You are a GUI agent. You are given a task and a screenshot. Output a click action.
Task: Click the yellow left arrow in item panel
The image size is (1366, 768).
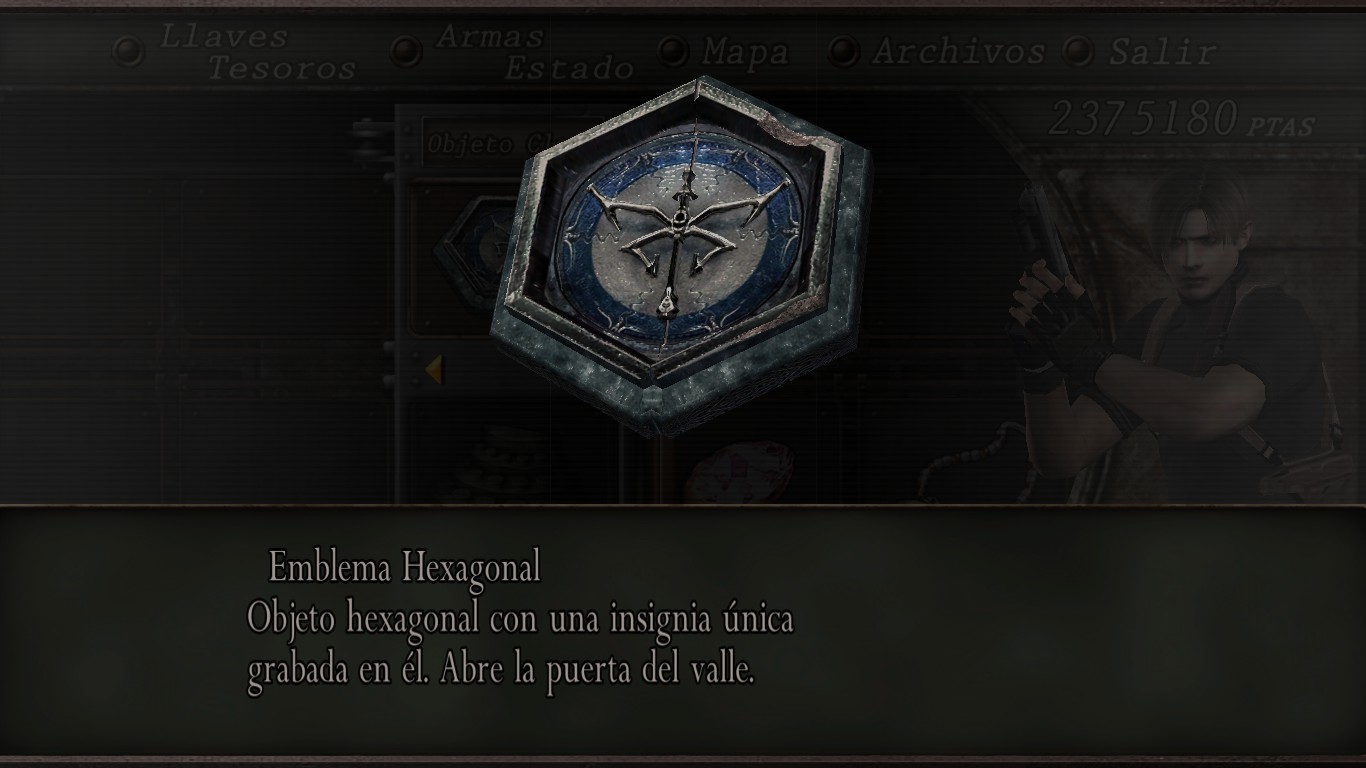point(433,369)
